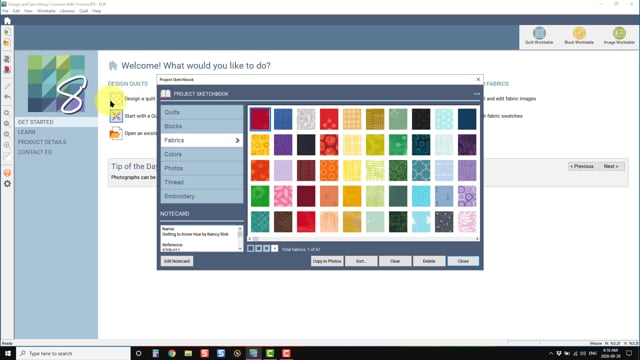The width and height of the screenshot is (640, 360).
Task: Click the Clear button
Action: tap(395, 261)
